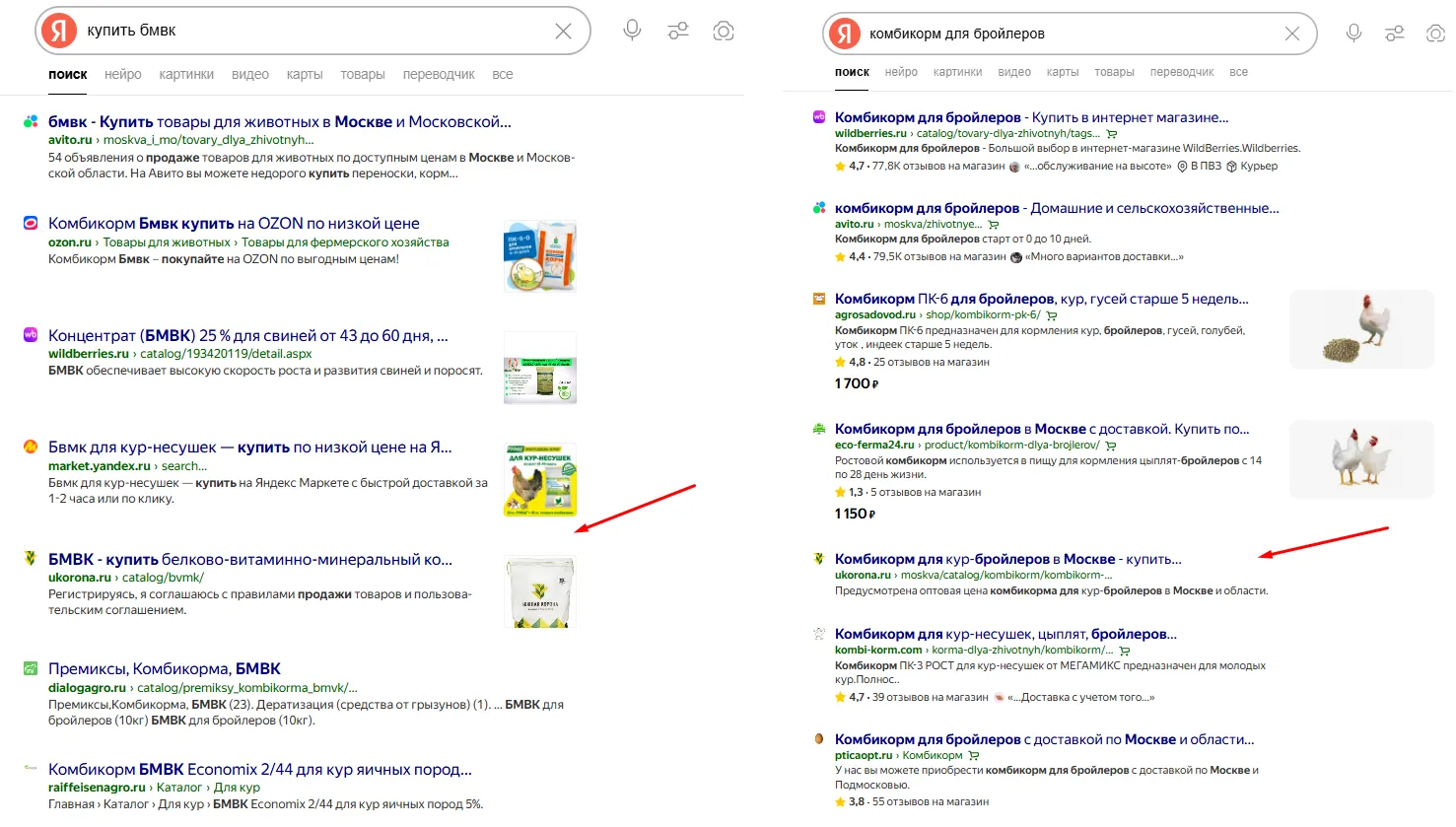This screenshot has height=827, width=1456.
Task: Click the OZON result product thumbnail
Action: pos(540,256)
